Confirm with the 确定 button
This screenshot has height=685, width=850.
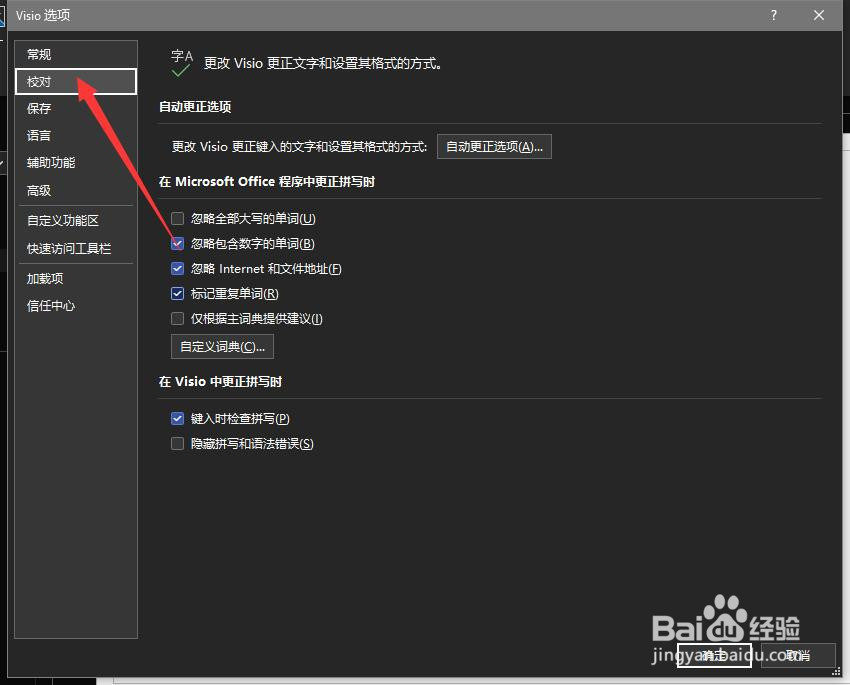[714, 655]
